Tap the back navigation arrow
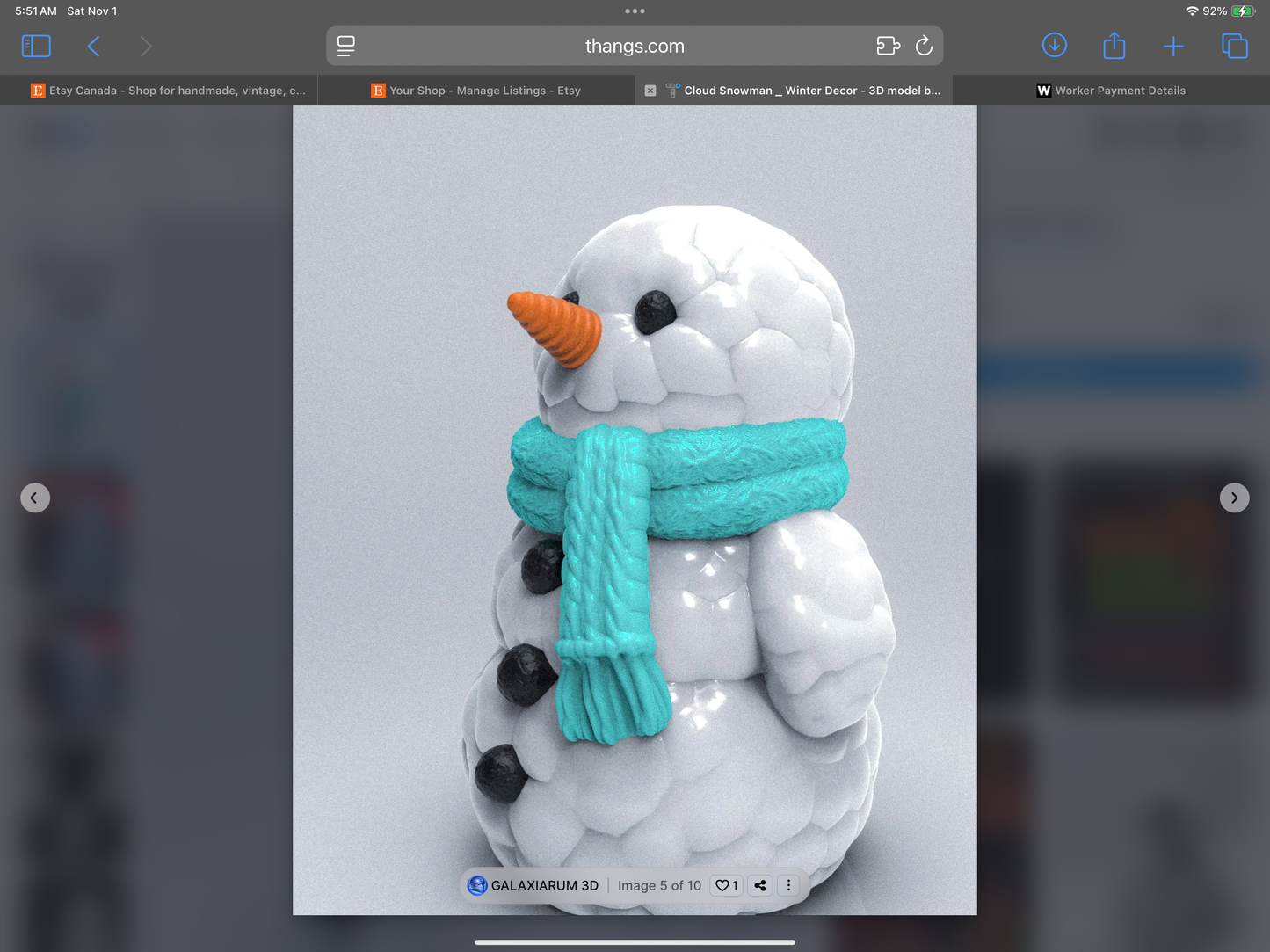1270x952 pixels. [x=93, y=46]
